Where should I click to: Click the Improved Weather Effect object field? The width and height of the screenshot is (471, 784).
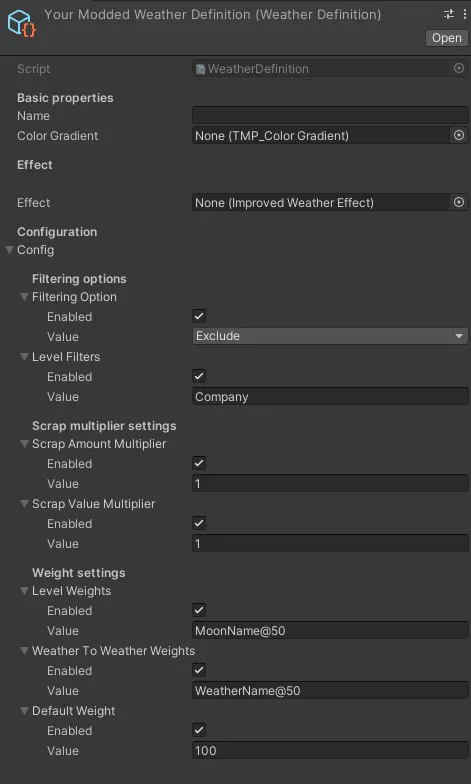click(x=322, y=202)
